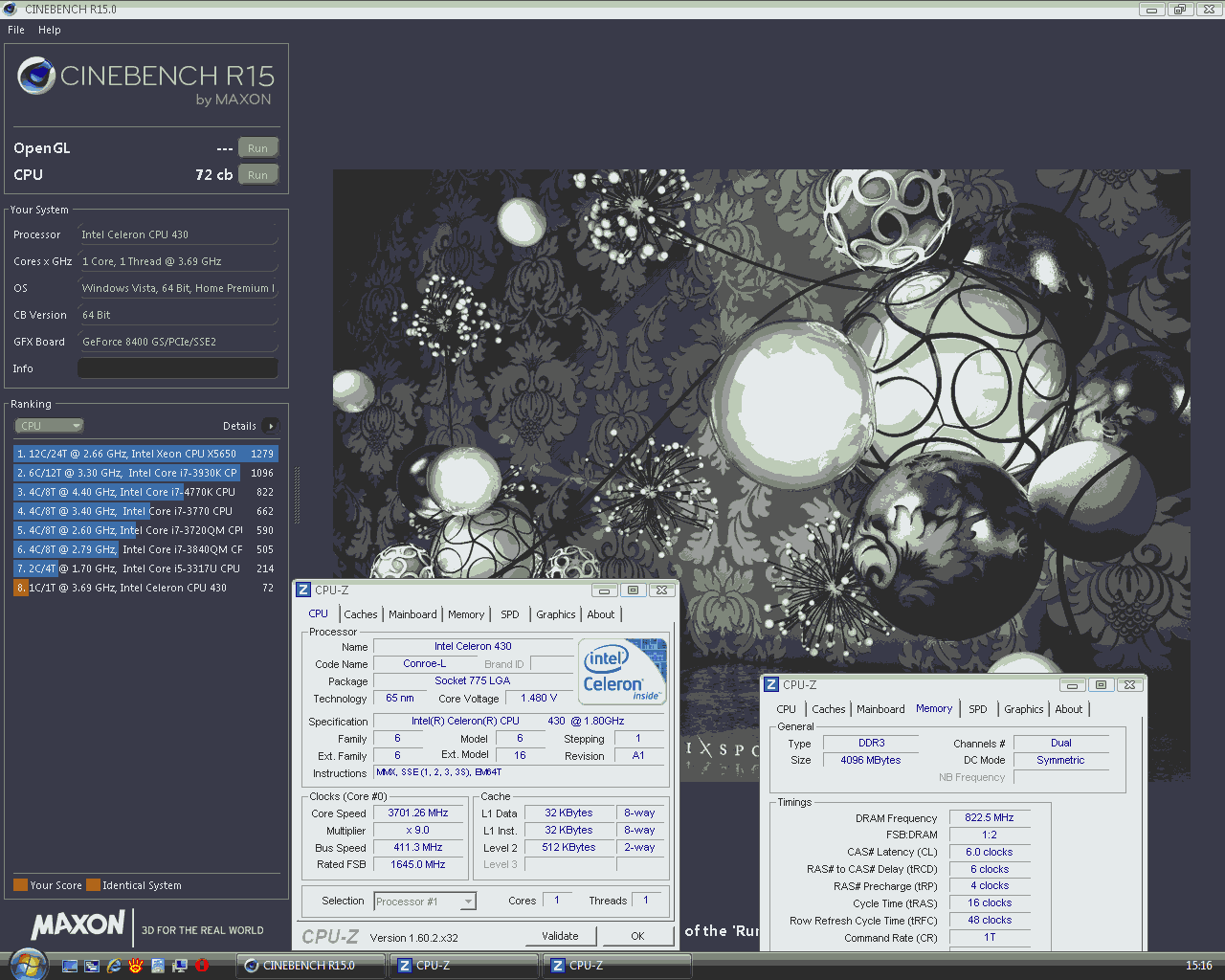Click the Show Desktop quick launch icon

[x=70, y=966]
